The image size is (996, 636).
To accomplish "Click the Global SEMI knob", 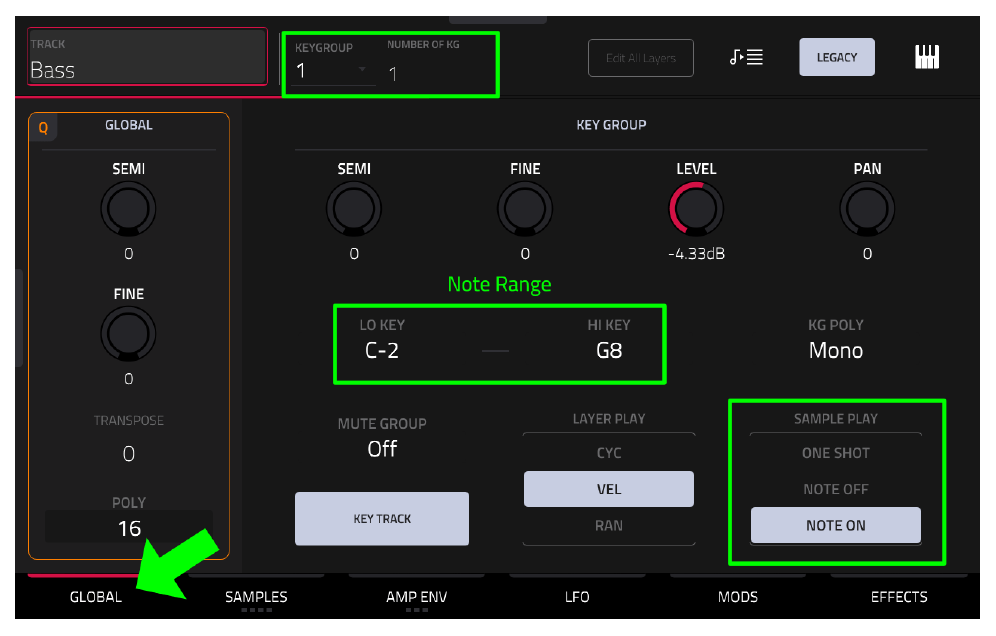I will tap(128, 208).
